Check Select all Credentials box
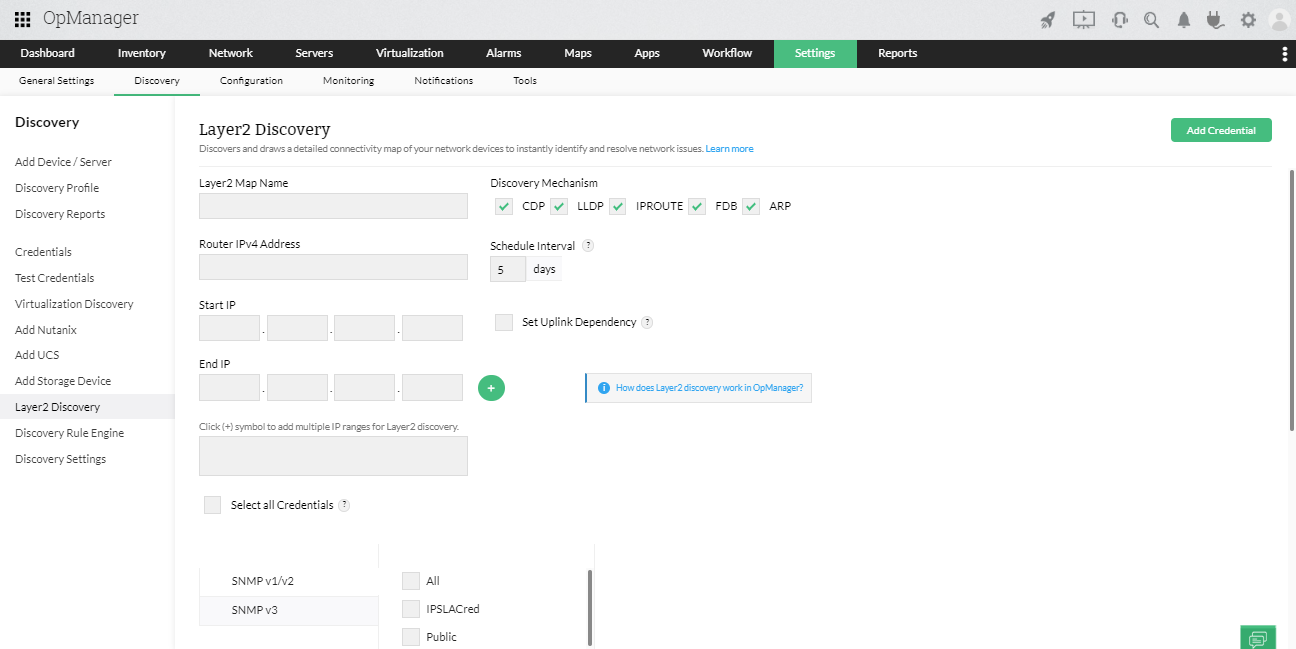Image resolution: width=1296 pixels, height=649 pixels. click(212, 505)
